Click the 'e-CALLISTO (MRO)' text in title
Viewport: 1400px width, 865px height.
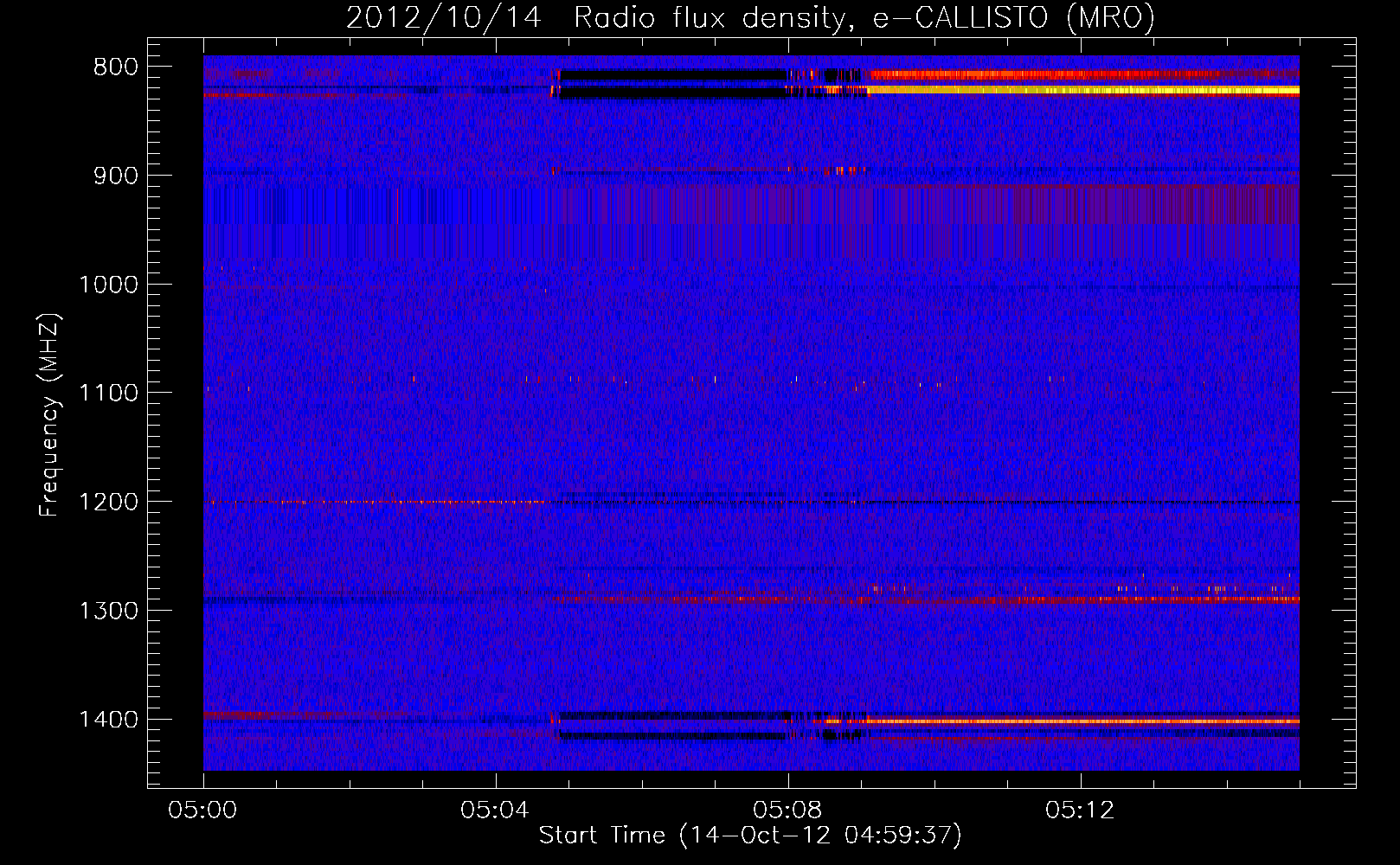click(1014, 18)
